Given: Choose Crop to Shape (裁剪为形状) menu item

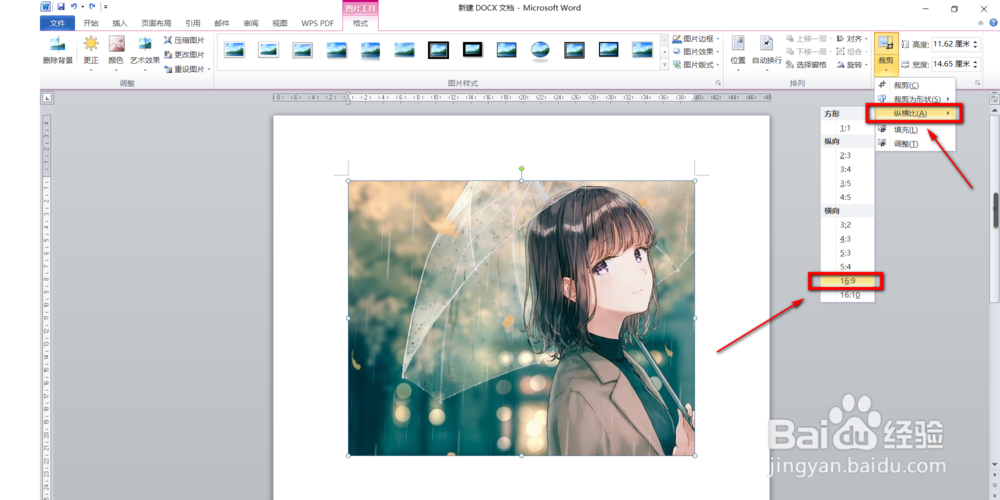Looking at the screenshot, I should coord(915,99).
